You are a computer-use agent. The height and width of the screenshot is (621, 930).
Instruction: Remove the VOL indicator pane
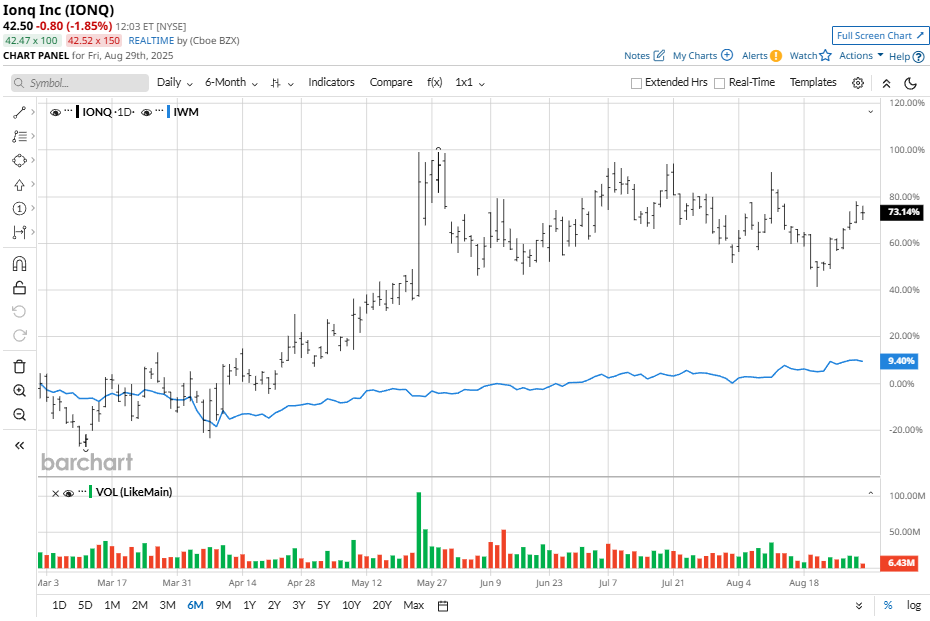point(55,493)
